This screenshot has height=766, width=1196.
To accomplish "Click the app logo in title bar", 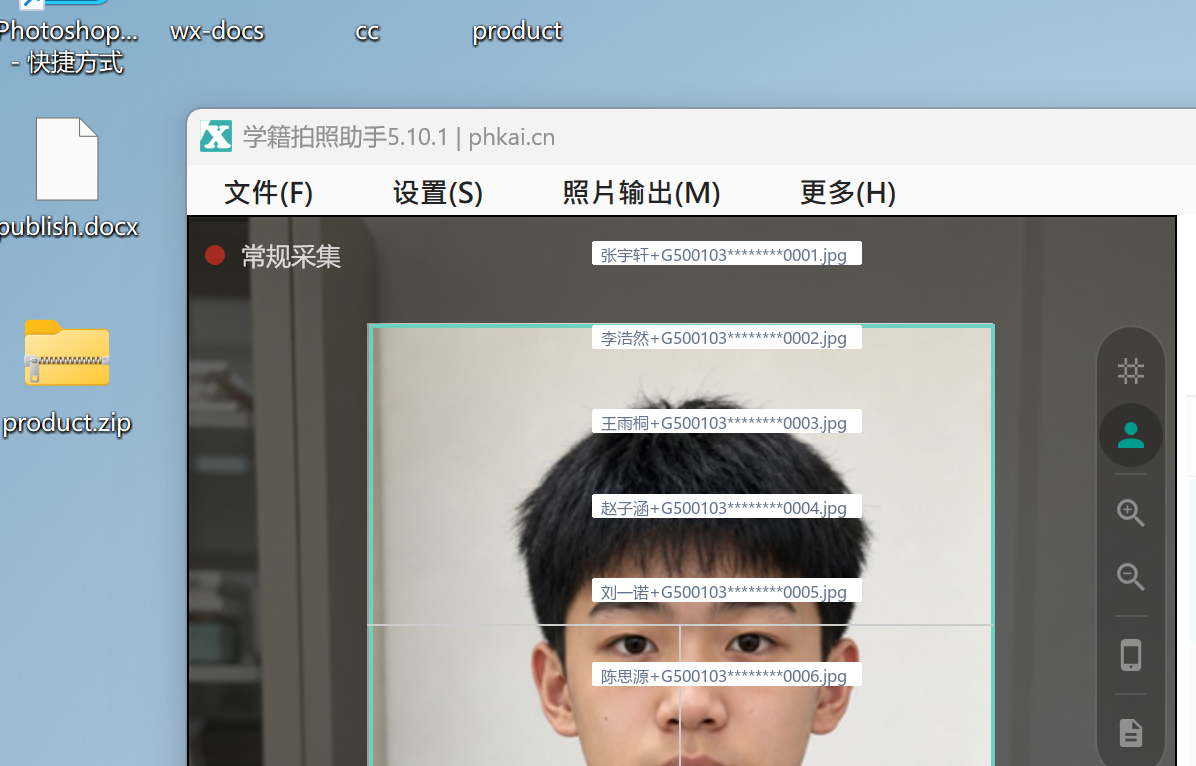I will 216,137.
